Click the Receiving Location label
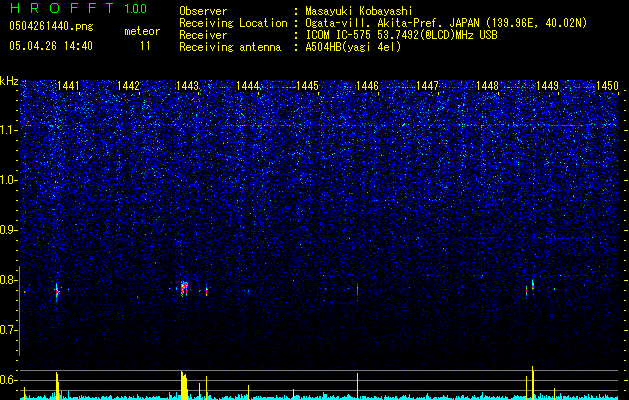This screenshot has height=400, width=629. [233, 23]
